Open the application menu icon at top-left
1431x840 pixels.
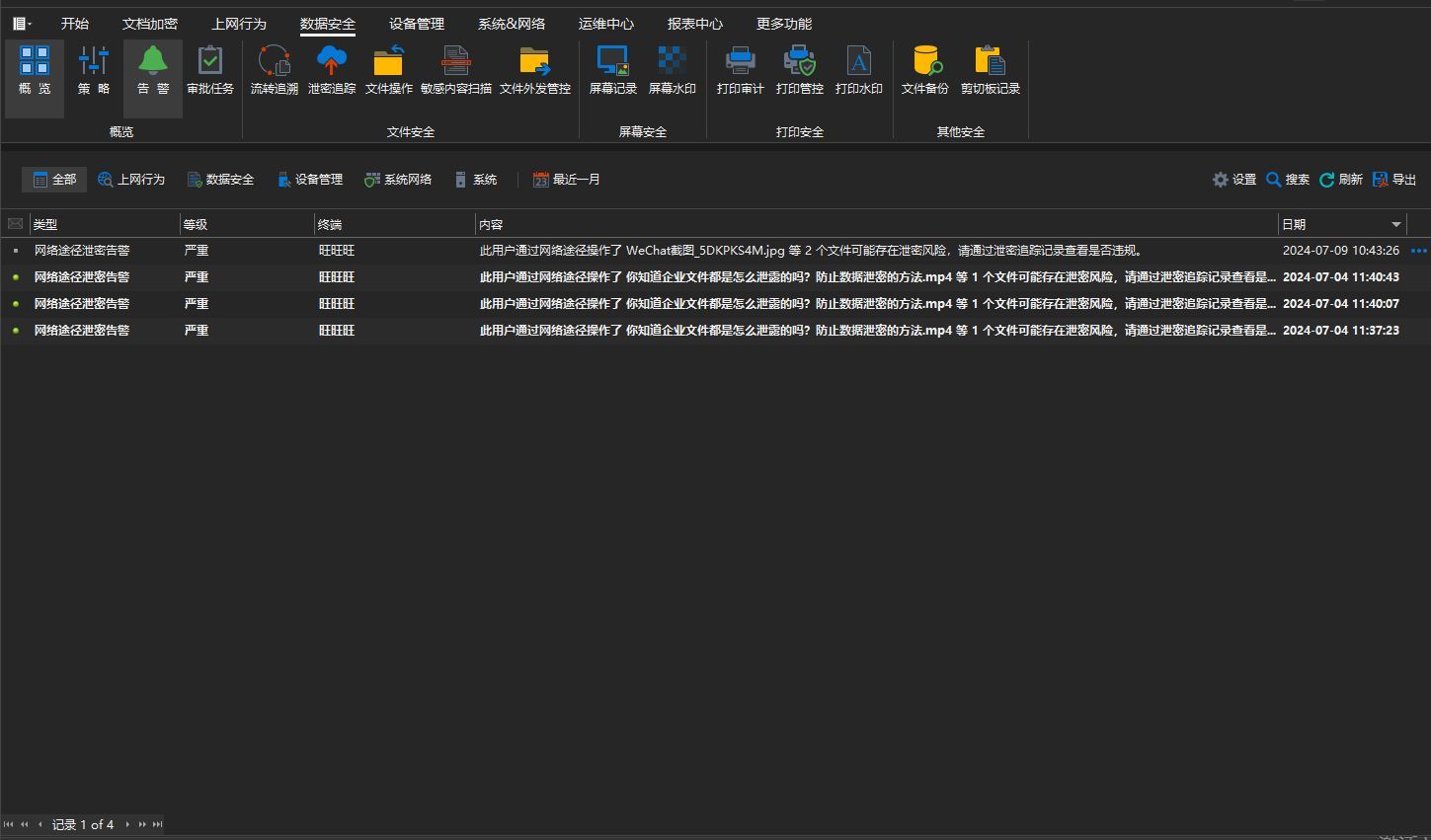22,24
